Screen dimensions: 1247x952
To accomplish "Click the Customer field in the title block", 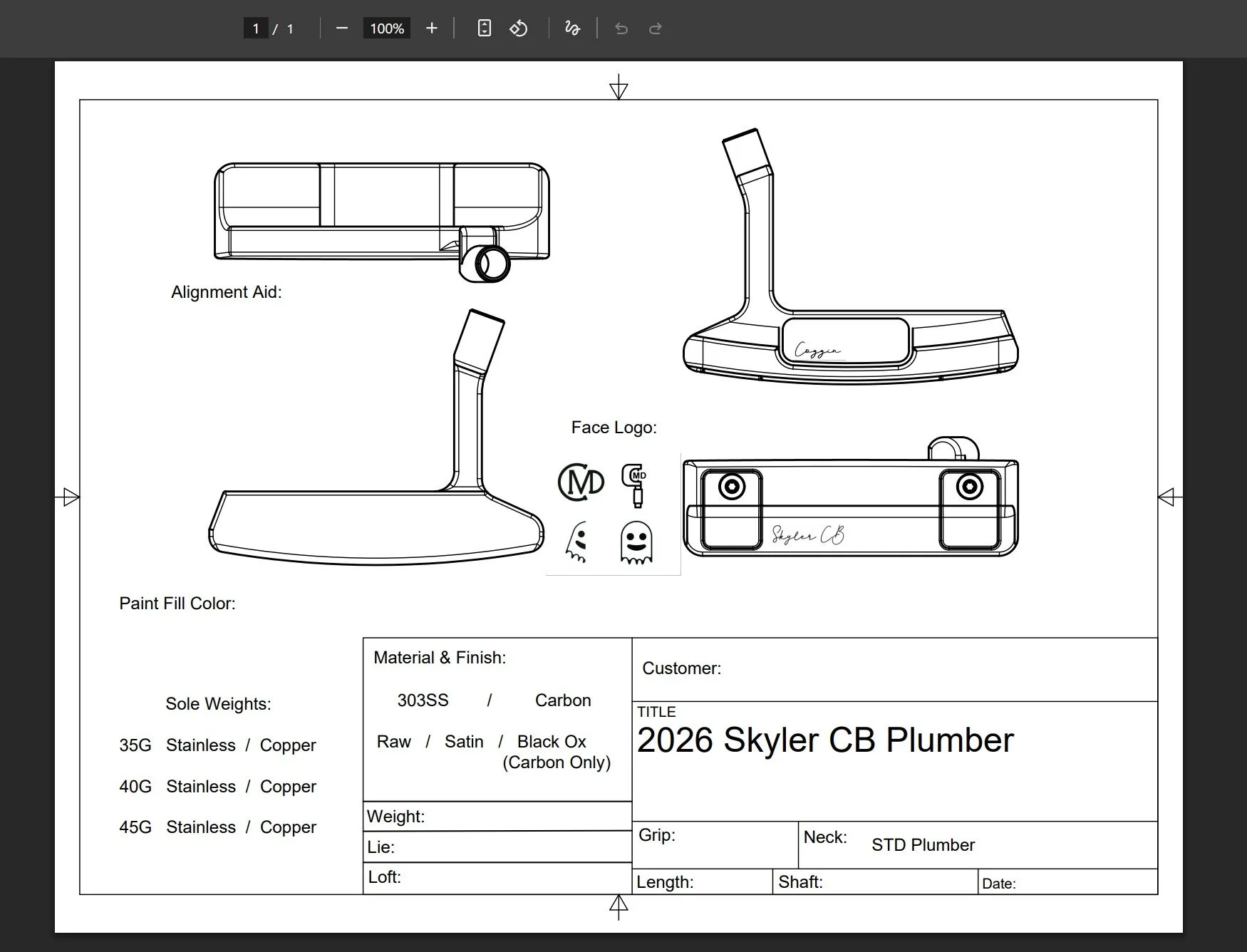I will pyautogui.click(x=682, y=668).
